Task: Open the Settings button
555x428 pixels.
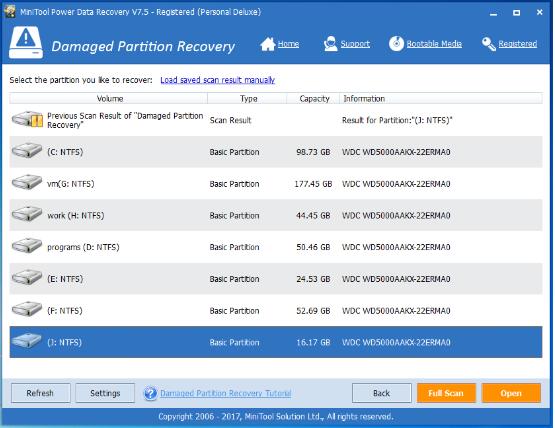Action: click(105, 393)
